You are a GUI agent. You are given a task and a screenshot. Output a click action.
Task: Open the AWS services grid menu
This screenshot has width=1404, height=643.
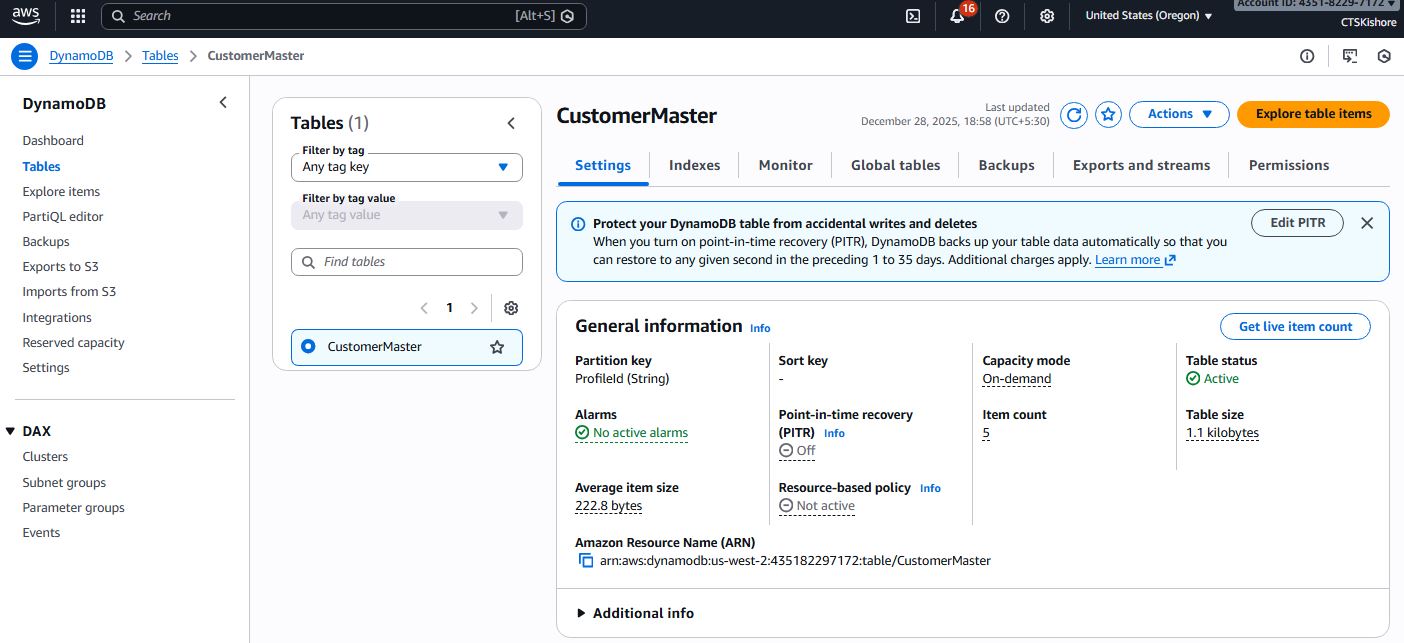coord(78,16)
